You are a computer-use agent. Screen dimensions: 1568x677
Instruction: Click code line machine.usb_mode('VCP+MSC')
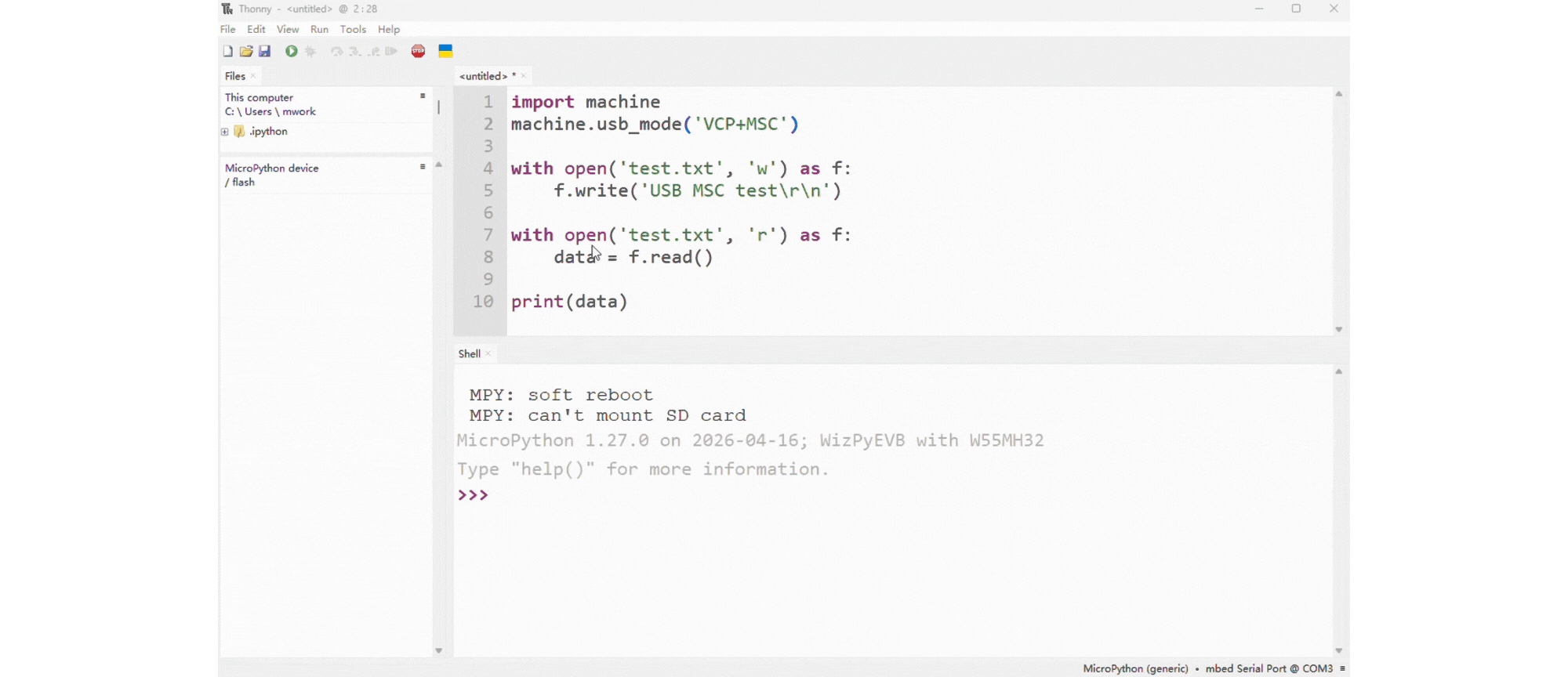tap(655, 124)
